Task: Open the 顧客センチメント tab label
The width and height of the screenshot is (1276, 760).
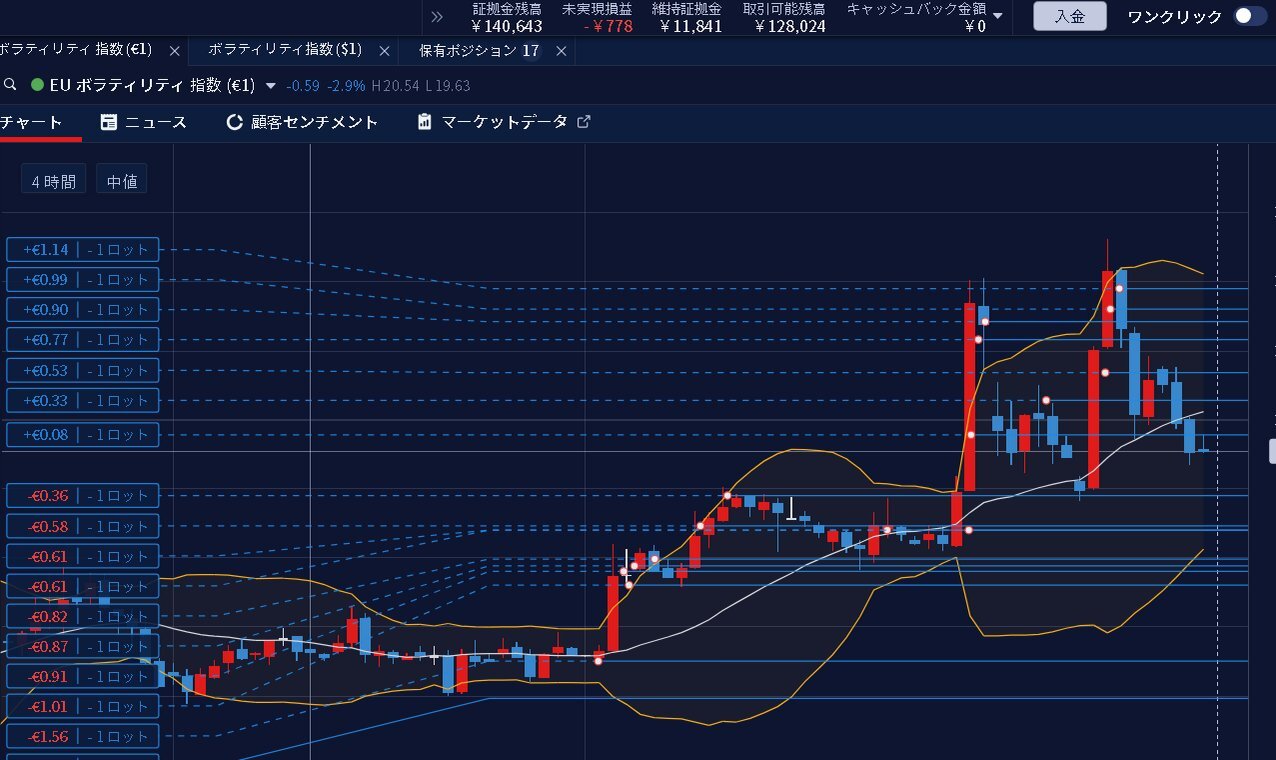Action: pyautogui.click(x=315, y=122)
